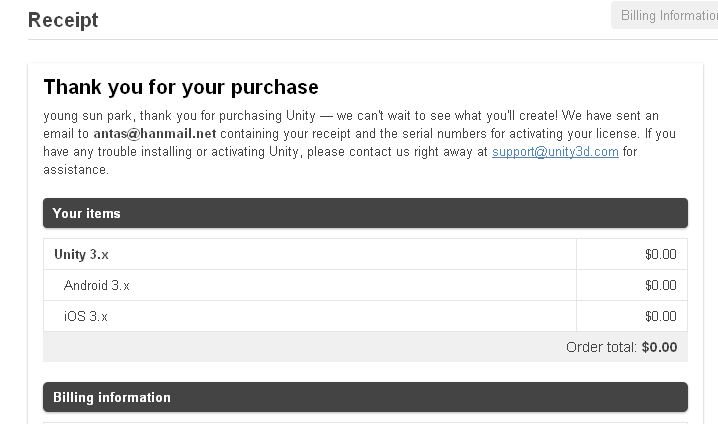Click the Order total $0.00 amount
This screenshot has height=424, width=718.
(659, 347)
